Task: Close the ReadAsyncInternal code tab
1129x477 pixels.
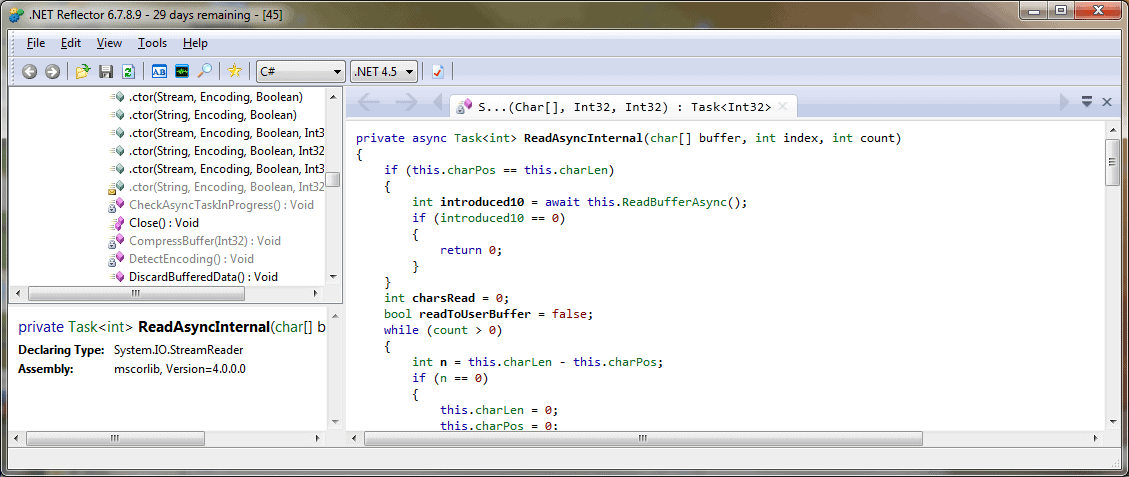Action: (x=783, y=106)
